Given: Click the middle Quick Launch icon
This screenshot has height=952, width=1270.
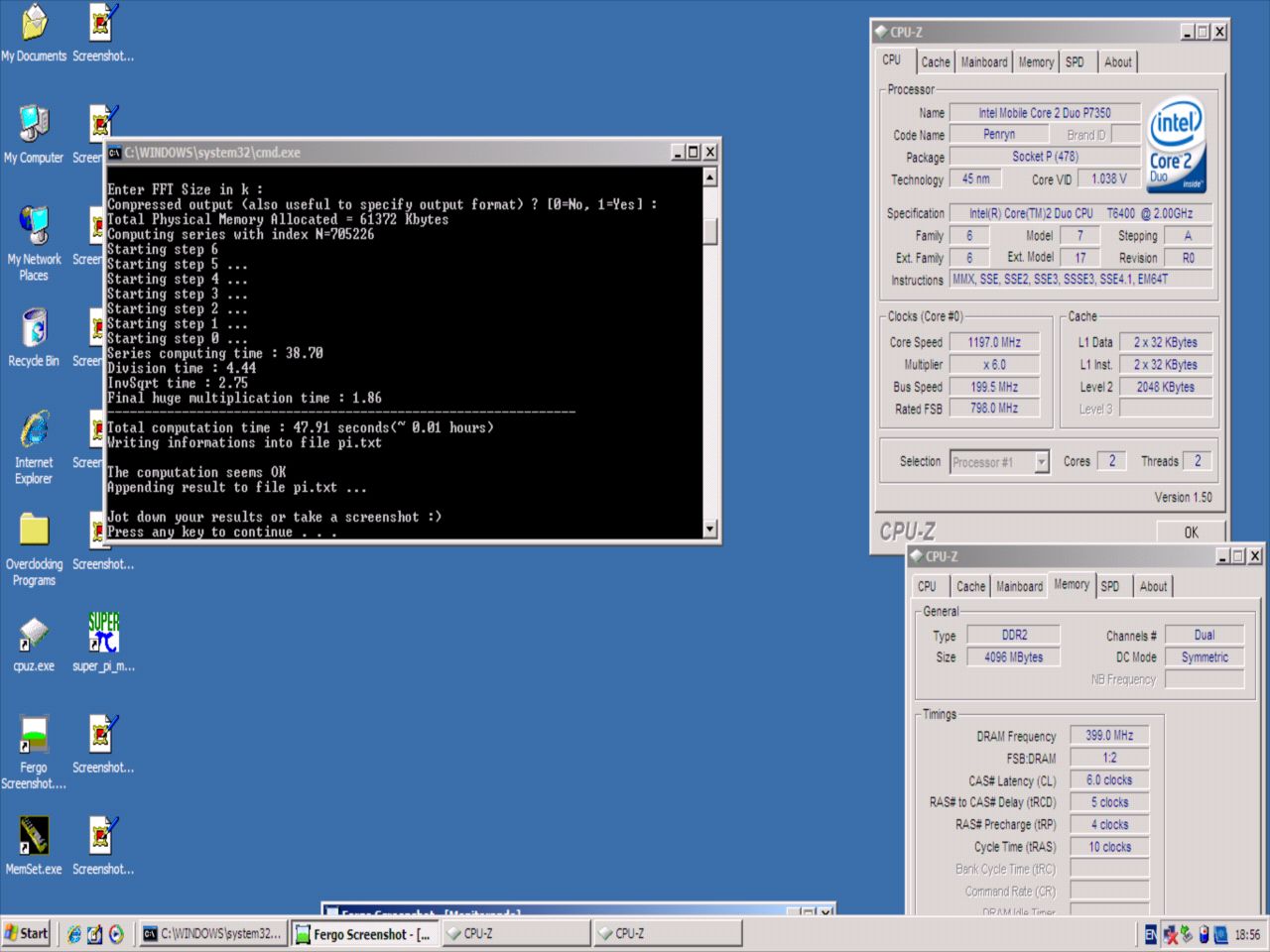Looking at the screenshot, I should pyautogui.click(x=94, y=933).
